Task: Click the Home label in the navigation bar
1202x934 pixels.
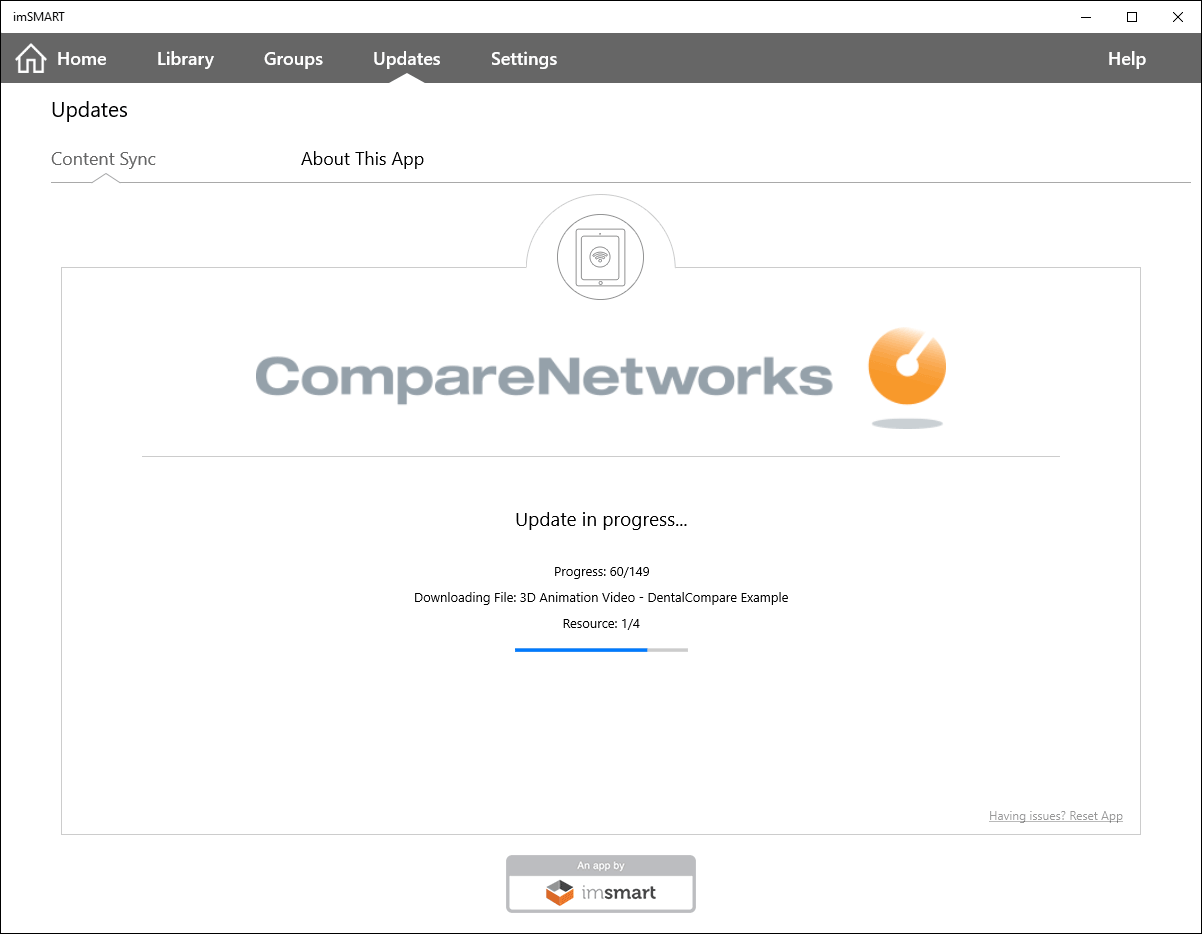Action: 81,59
